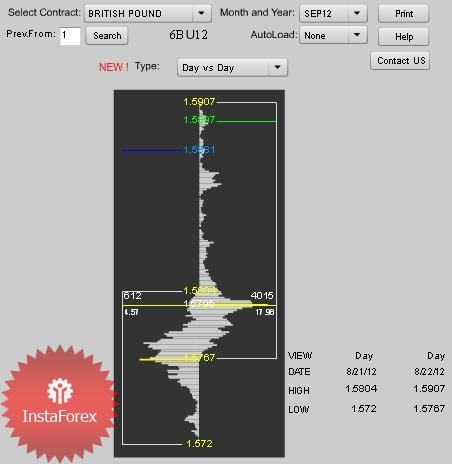Click the Contact US button
This screenshot has height=464, width=452.
(400, 61)
